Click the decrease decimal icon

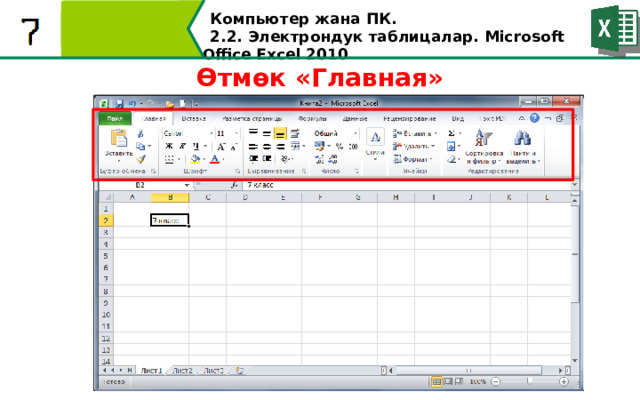click(333, 159)
